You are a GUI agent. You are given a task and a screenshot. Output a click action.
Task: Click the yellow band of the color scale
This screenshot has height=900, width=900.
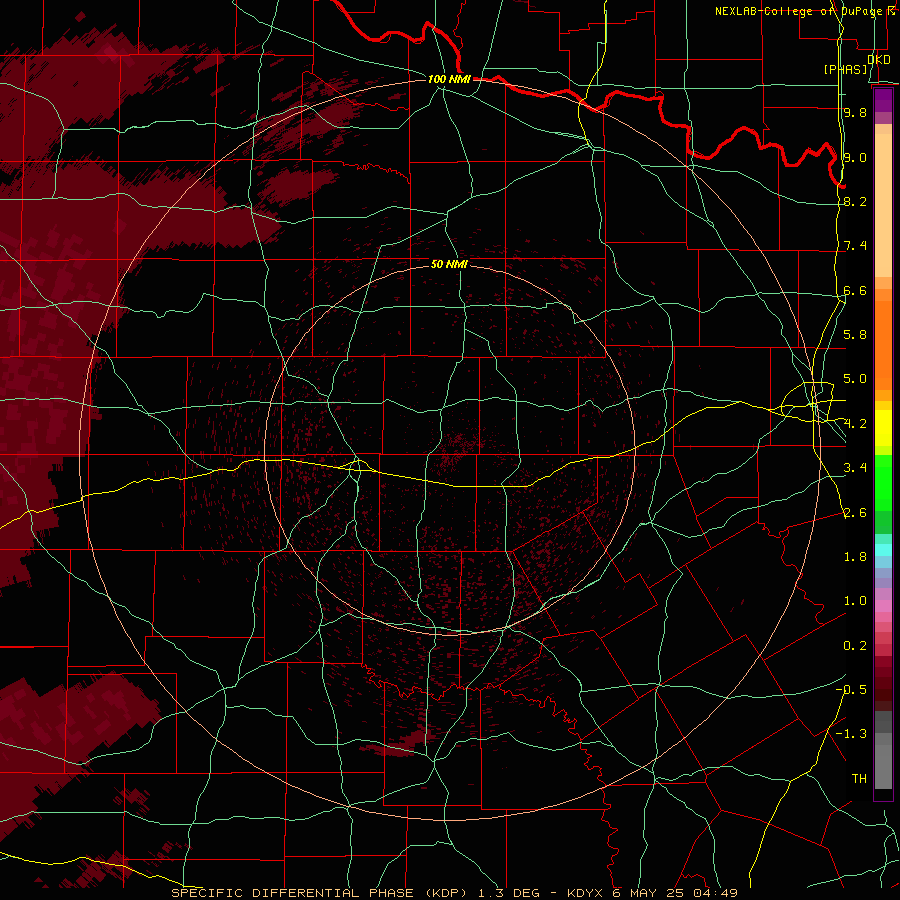click(883, 428)
